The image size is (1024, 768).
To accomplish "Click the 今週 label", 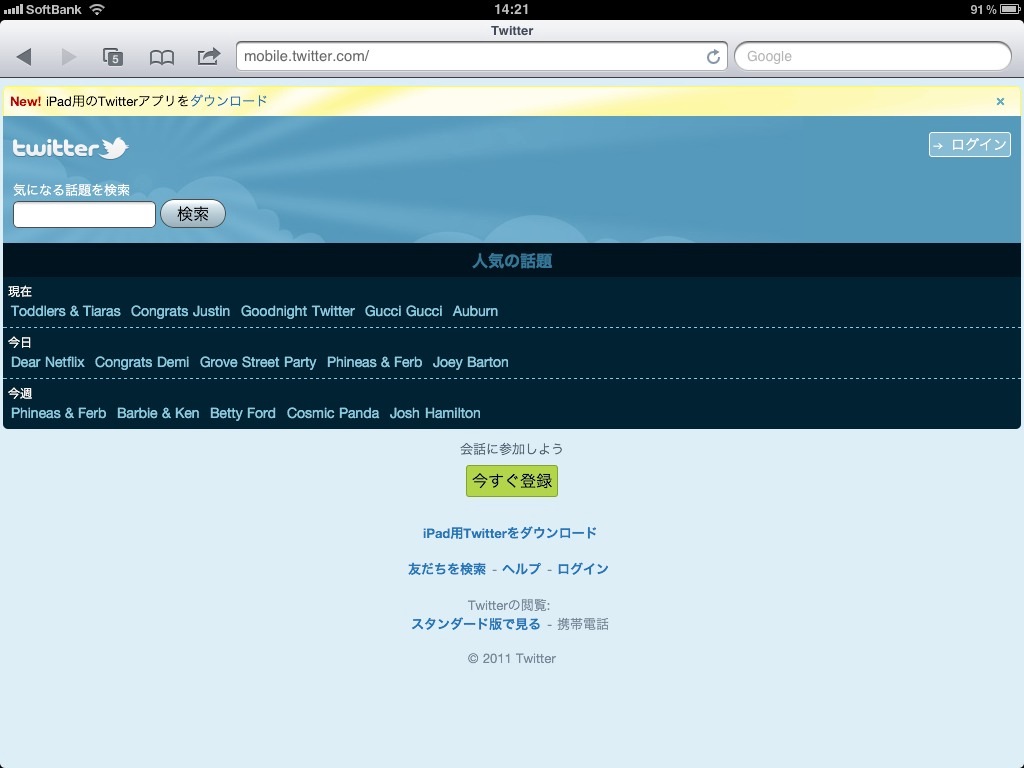I will pos(20,393).
